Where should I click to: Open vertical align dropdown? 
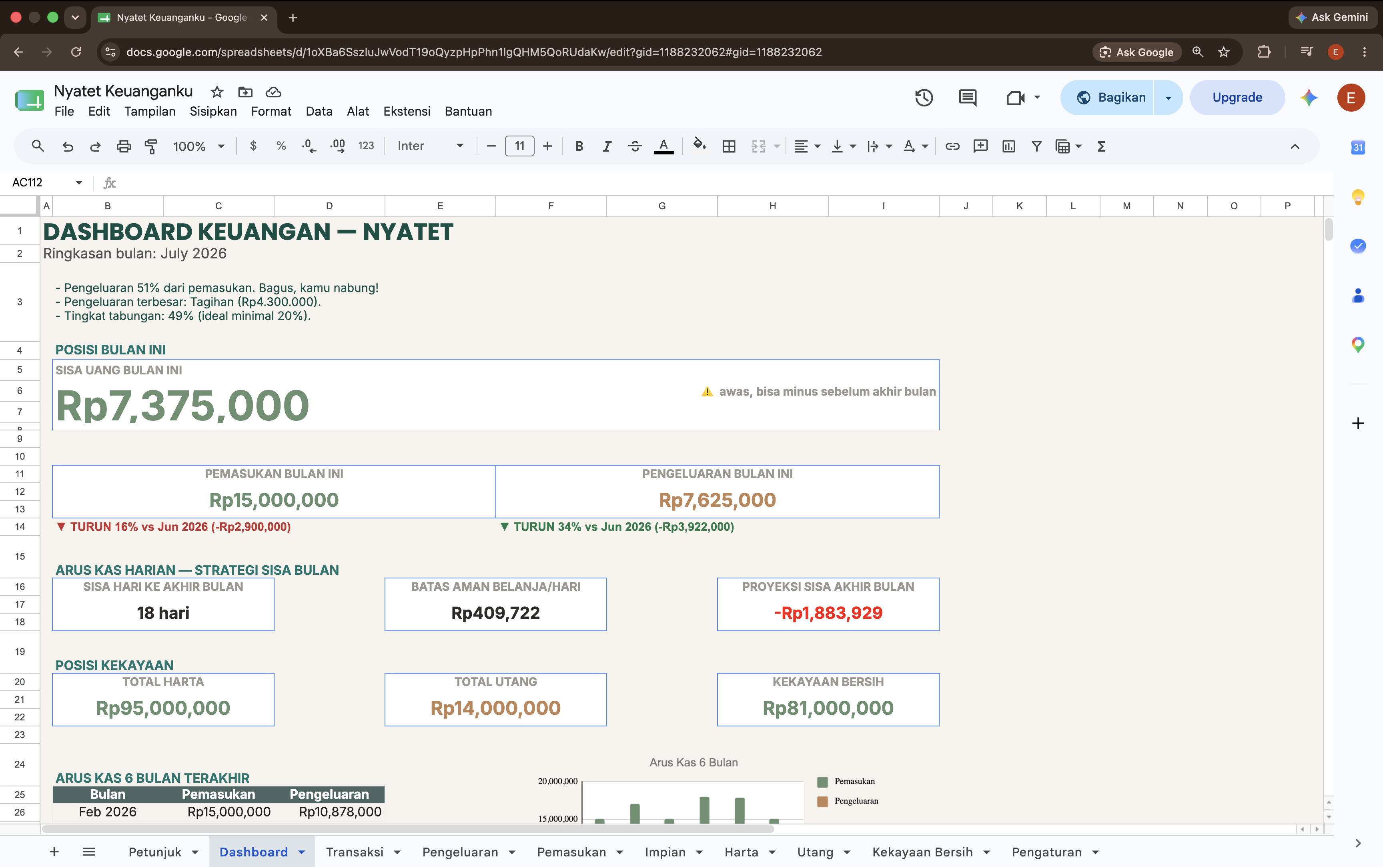[x=844, y=146]
